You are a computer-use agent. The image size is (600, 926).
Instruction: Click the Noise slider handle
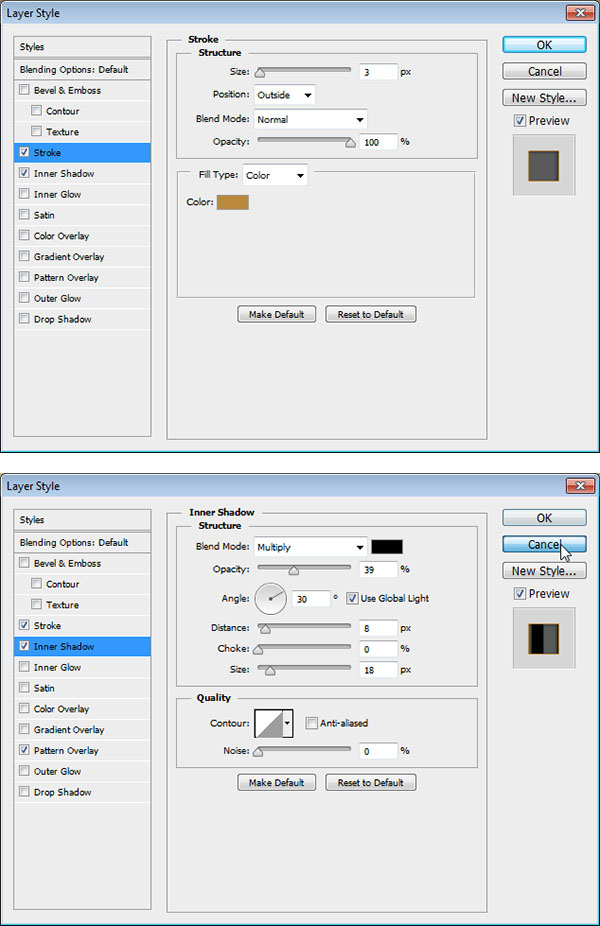coord(258,752)
